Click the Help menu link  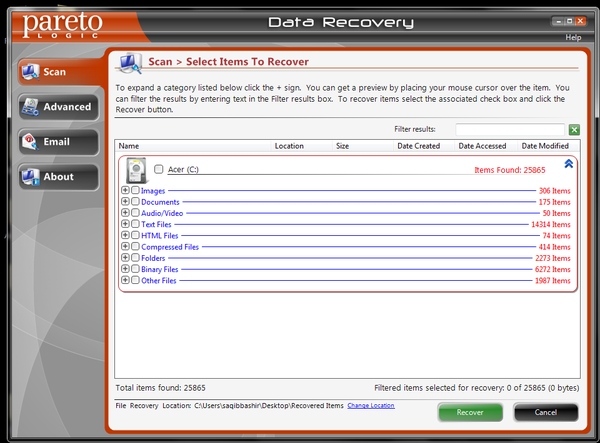point(573,37)
